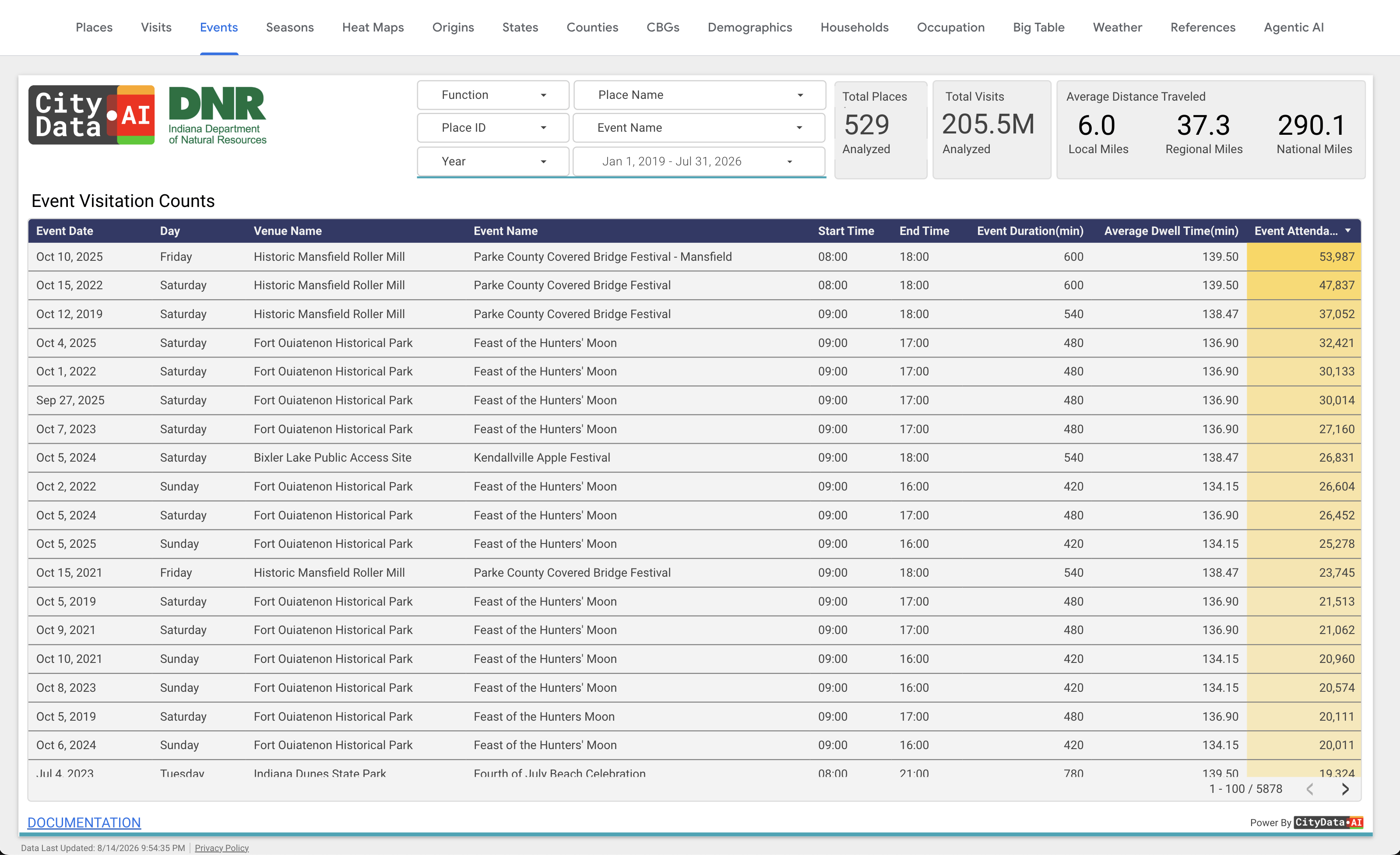Click the Total Visits 205.5M scorecard
1400x855 pixels.
992,130
